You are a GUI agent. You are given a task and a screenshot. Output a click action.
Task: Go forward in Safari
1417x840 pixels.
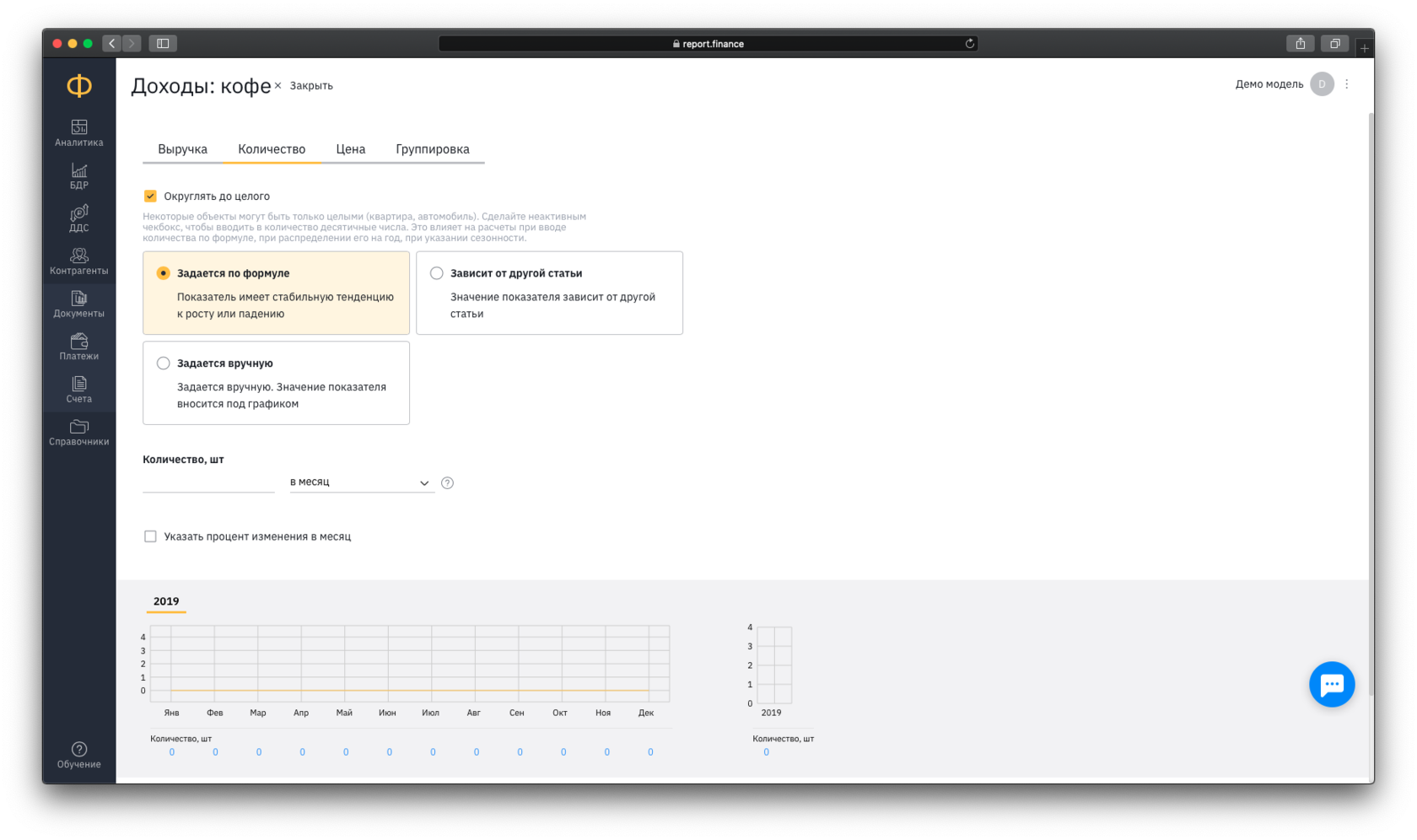[x=132, y=43]
